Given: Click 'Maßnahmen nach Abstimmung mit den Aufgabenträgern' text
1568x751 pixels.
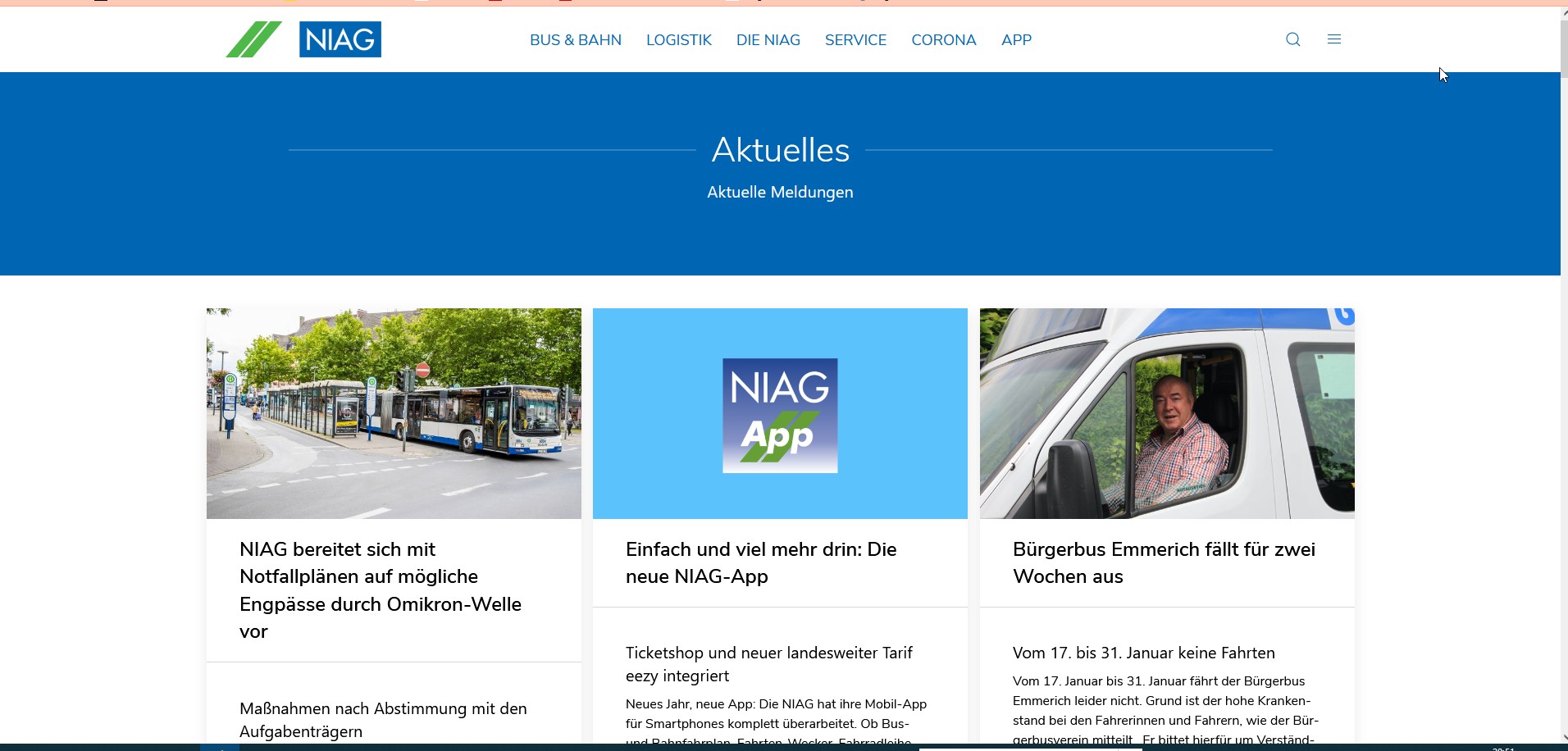Looking at the screenshot, I should click(x=383, y=720).
